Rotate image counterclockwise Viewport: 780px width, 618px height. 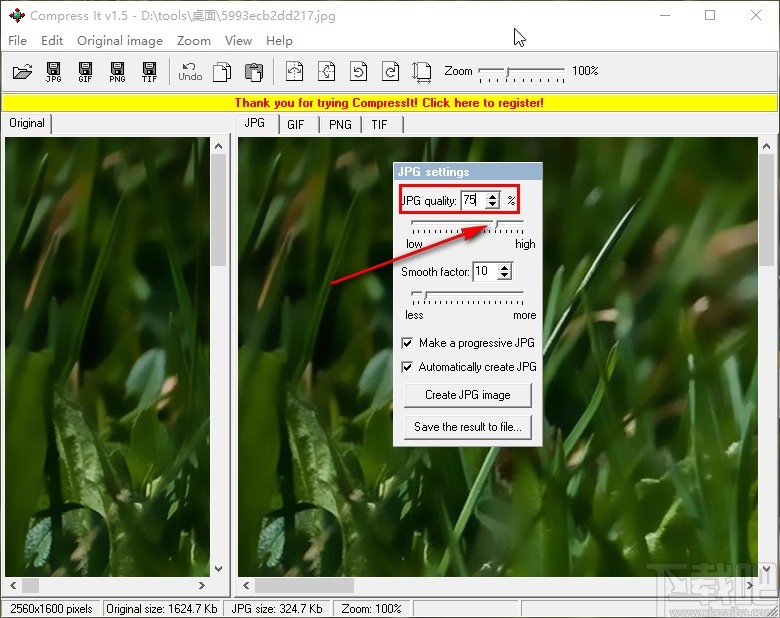click(x=358, y=72)
